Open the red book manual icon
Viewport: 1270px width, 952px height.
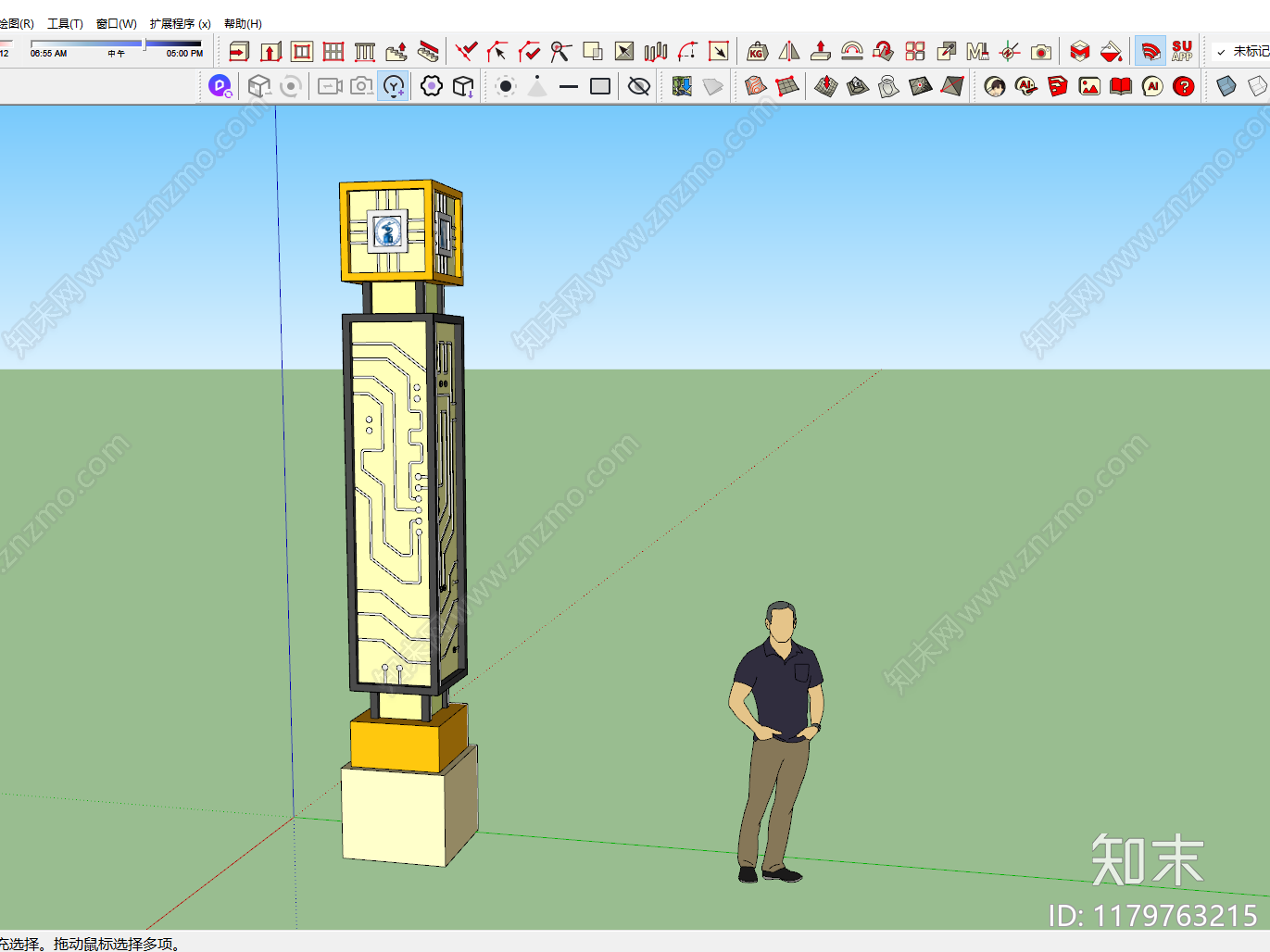1121,87
